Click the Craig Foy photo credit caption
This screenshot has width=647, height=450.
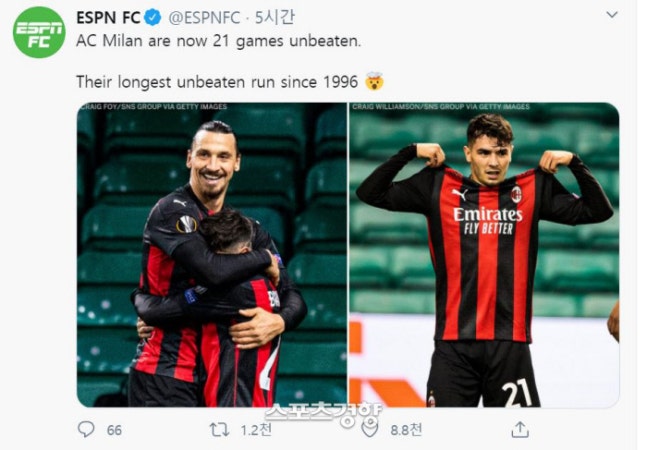coord(153,107)
